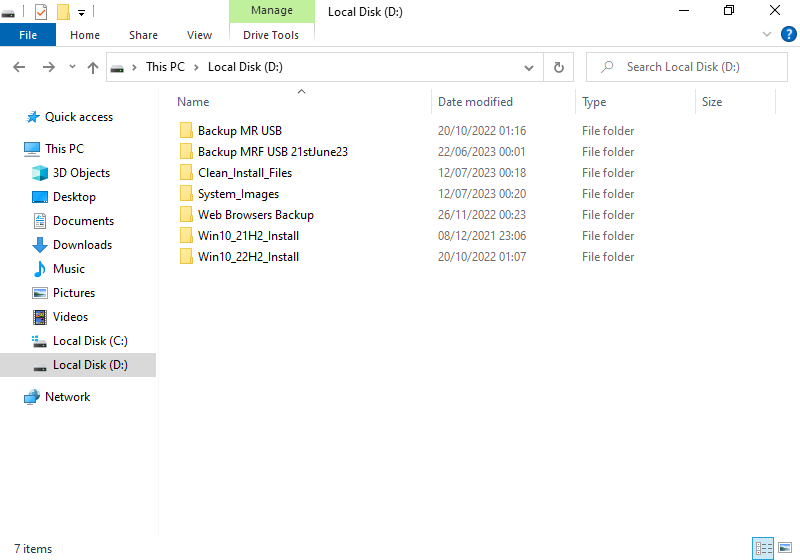
Task: Select Network in navigation pane
Action: tap(67, 397)
